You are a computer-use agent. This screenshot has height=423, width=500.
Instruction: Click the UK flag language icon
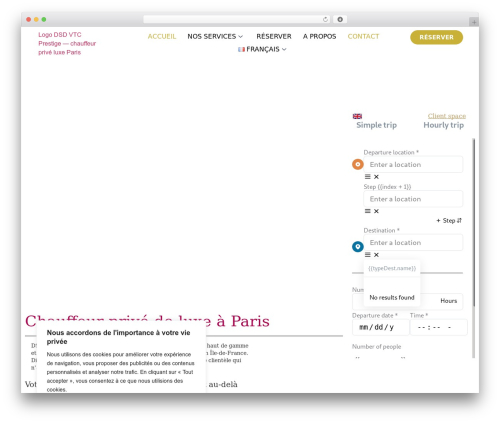point(357,116)
